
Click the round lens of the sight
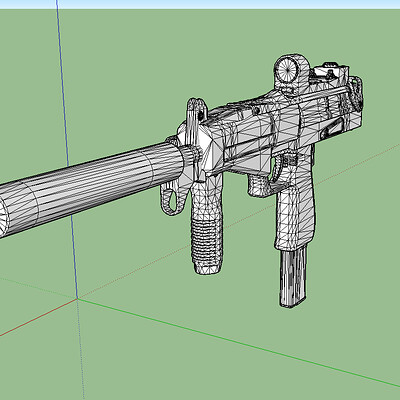point(287,69)
